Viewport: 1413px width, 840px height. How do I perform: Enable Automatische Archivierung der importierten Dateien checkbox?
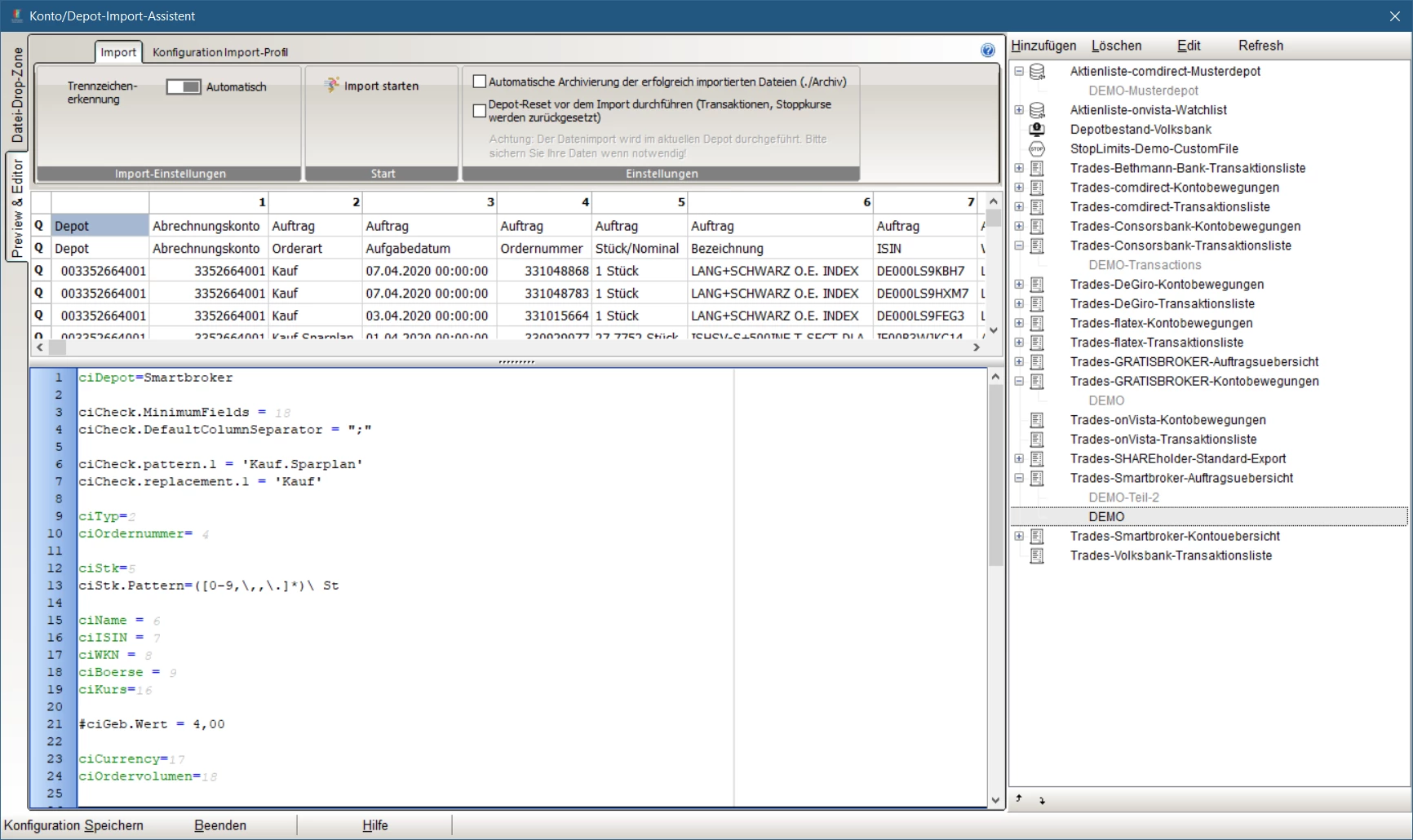(480, 82)
